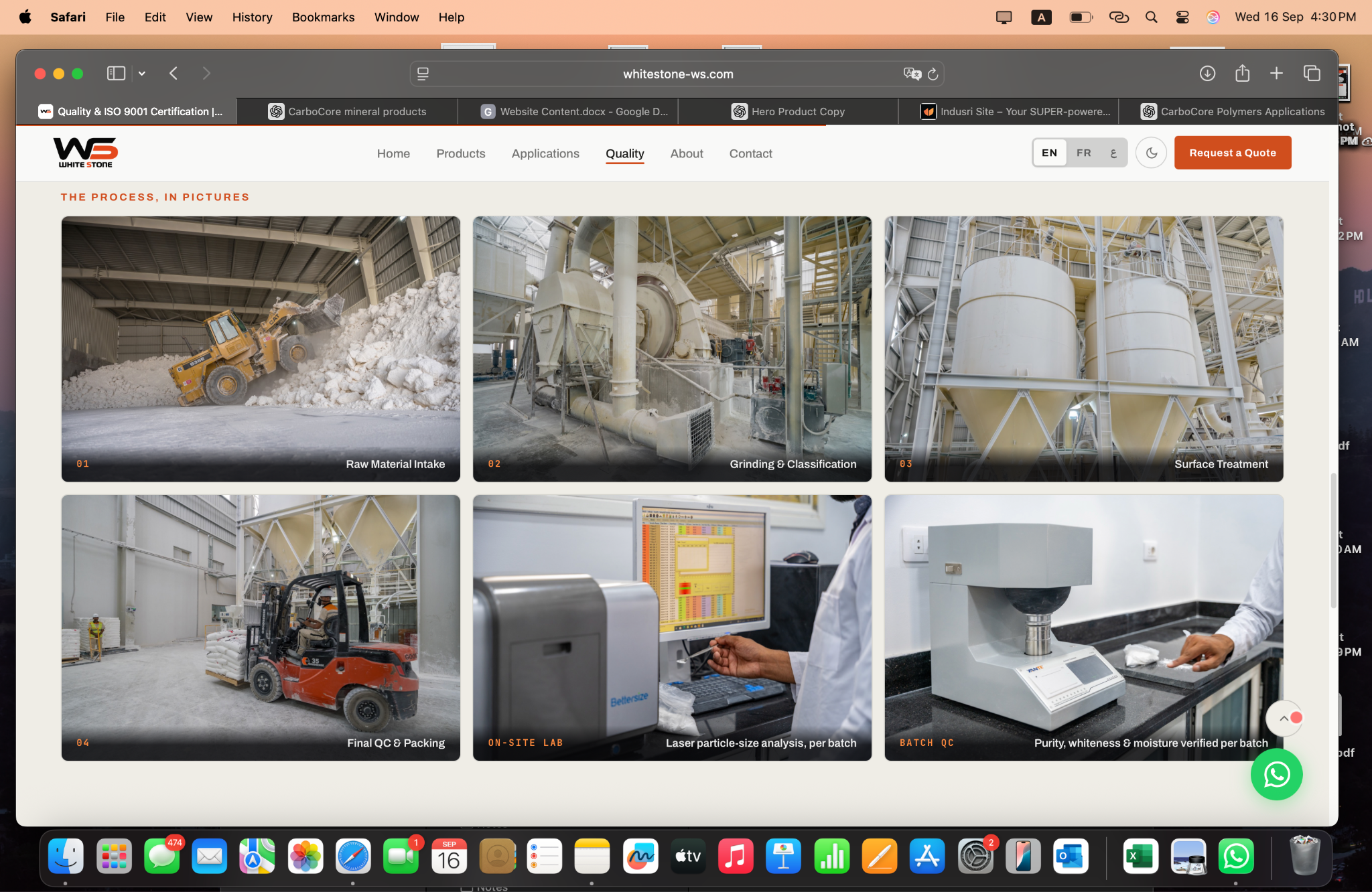
Task: Switch to CarboCore mineral products tab
Action: (347, 111)
